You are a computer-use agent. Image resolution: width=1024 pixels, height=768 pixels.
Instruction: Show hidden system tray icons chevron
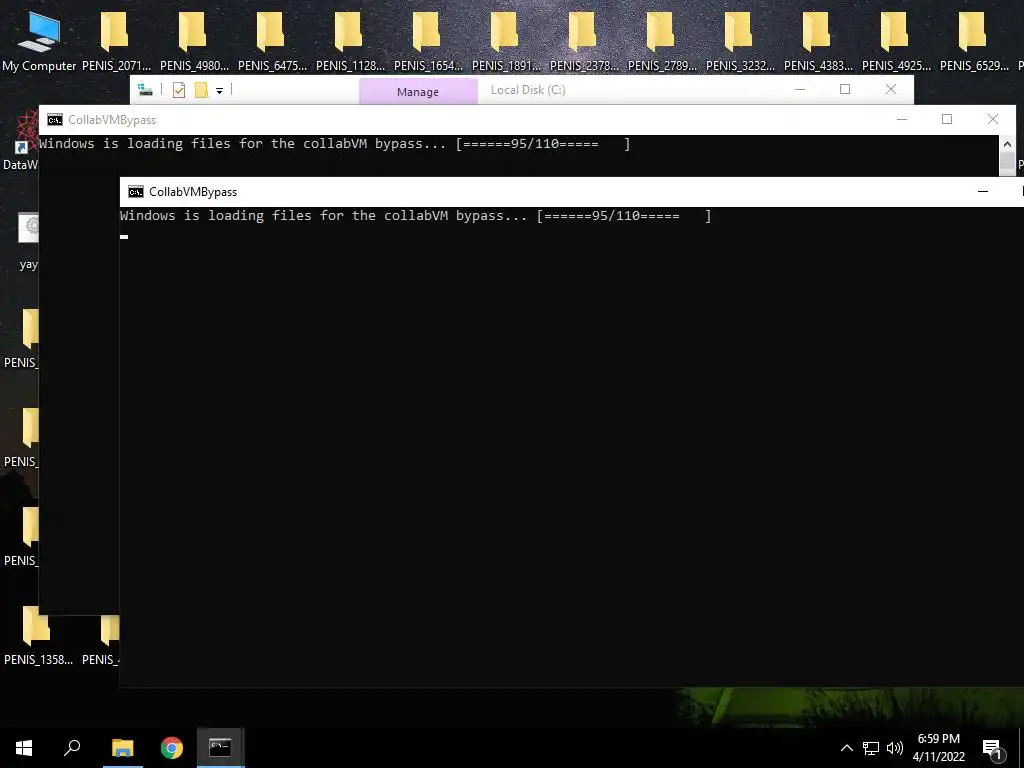coord(846,748)
